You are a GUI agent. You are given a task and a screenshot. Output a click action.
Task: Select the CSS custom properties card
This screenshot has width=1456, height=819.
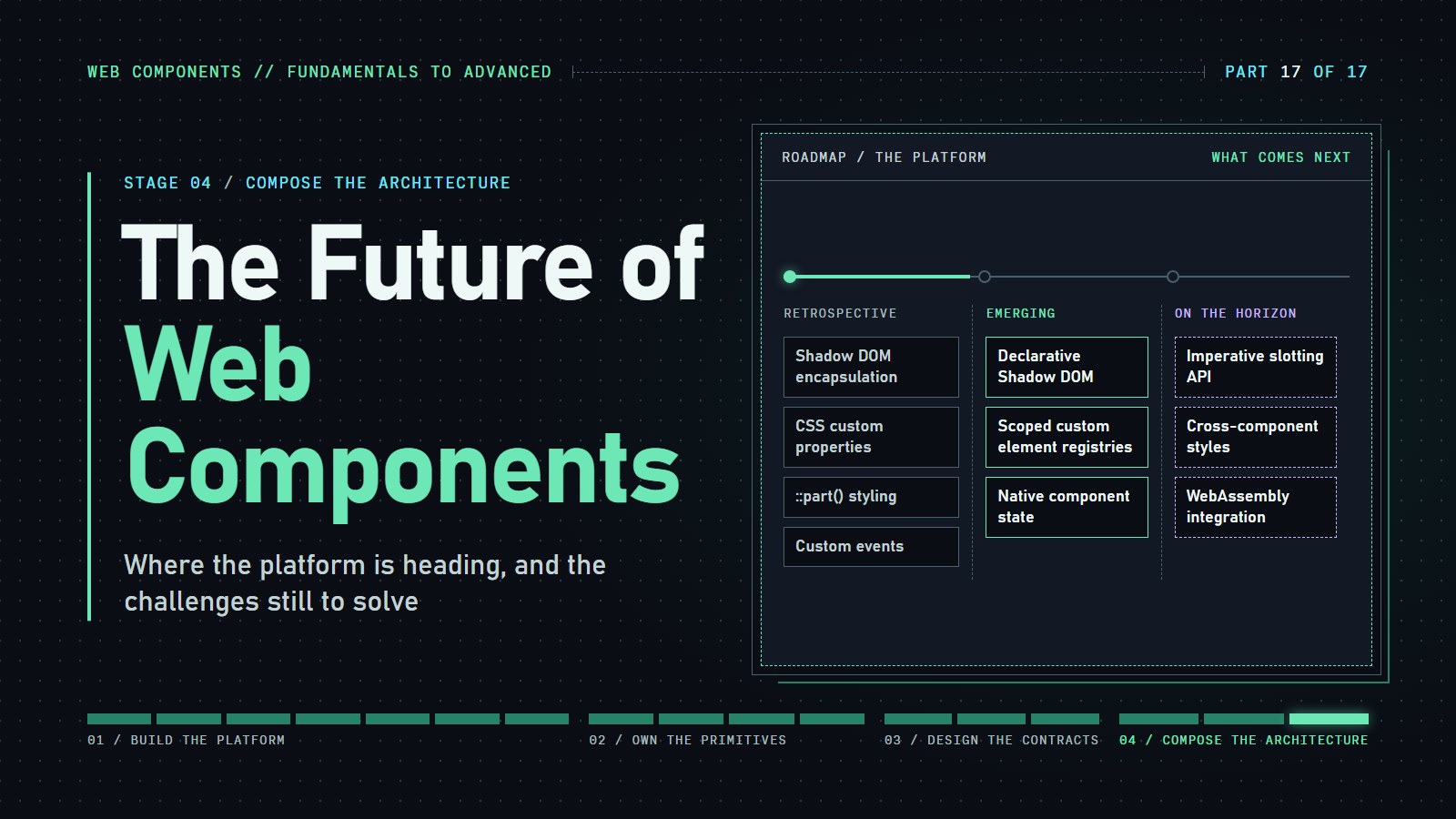coord(871,437)
